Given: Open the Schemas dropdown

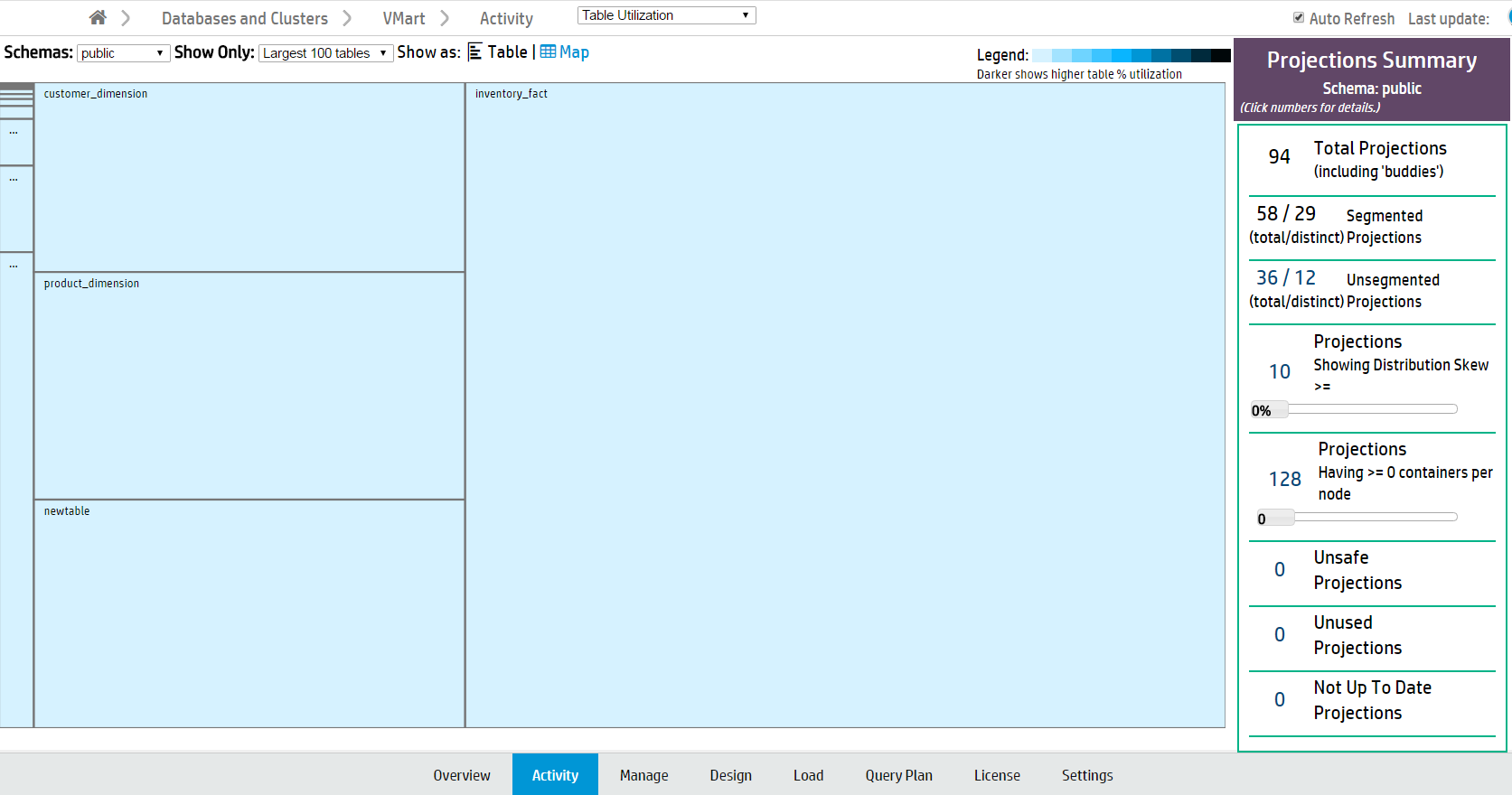Looking at the screenshot, I should [123, 53].
